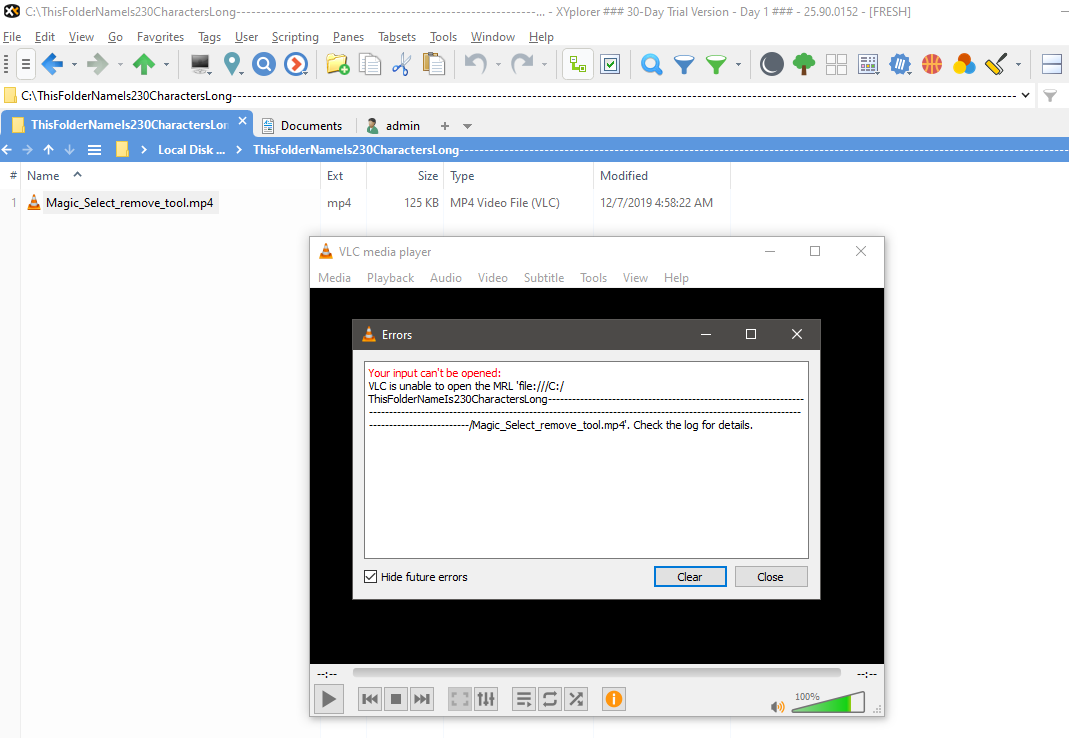
Task: Open the Playback menu in VLC
Action: [x=390, y=278]
